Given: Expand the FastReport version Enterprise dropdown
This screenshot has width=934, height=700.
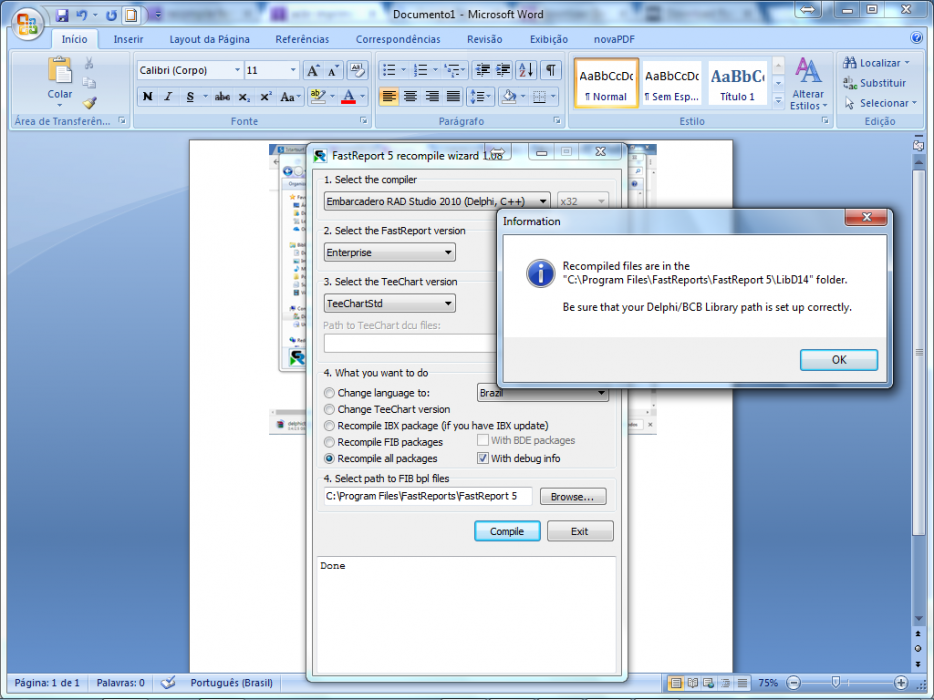Looking at the screenshot, I should pyautogui.click(x=390, y=253).
